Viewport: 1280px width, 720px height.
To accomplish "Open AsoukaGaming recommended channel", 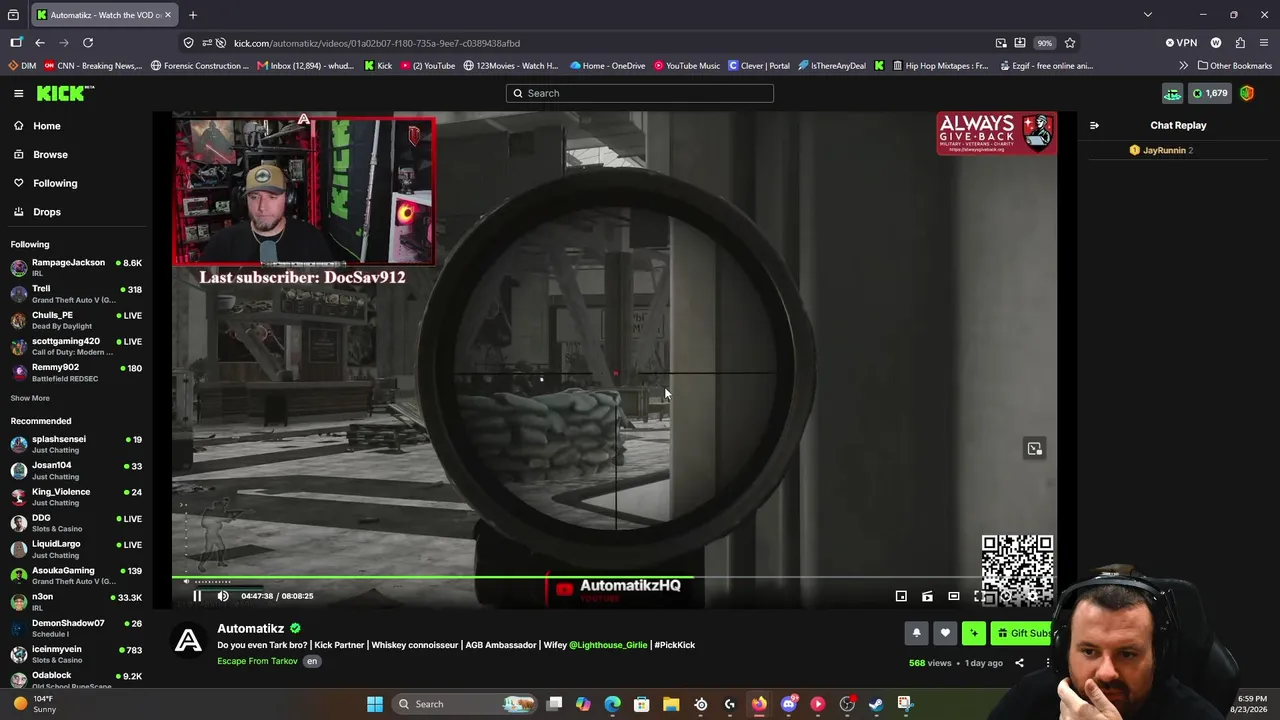I will [76, 575].
